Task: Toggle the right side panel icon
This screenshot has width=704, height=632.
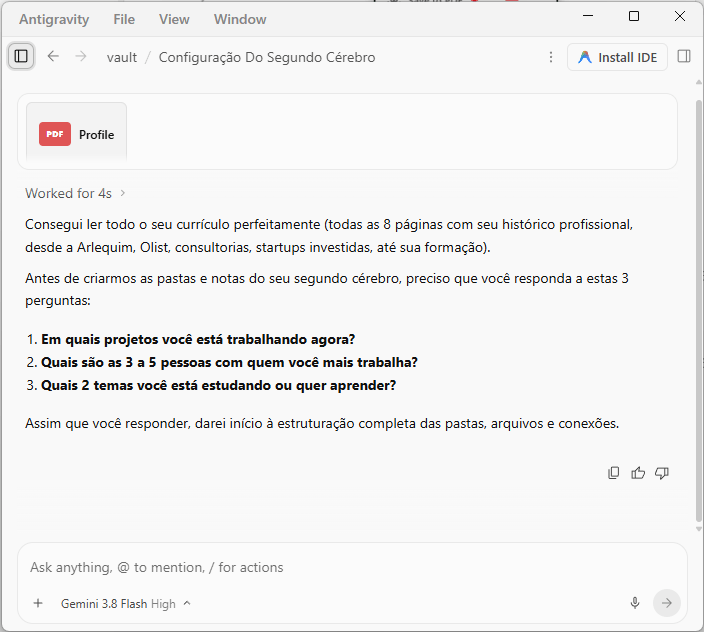Action: coord(684,57)
